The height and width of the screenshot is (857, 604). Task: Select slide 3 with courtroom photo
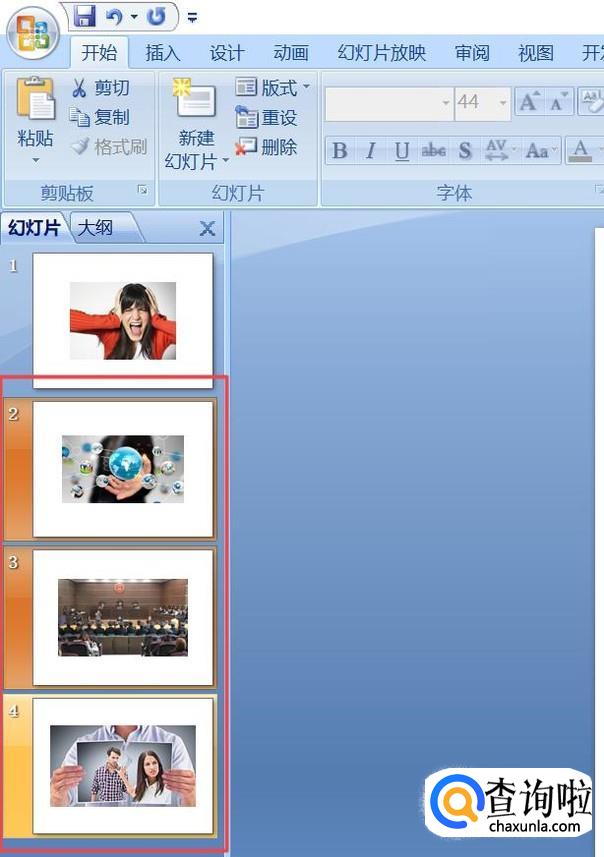pos(123,618)
